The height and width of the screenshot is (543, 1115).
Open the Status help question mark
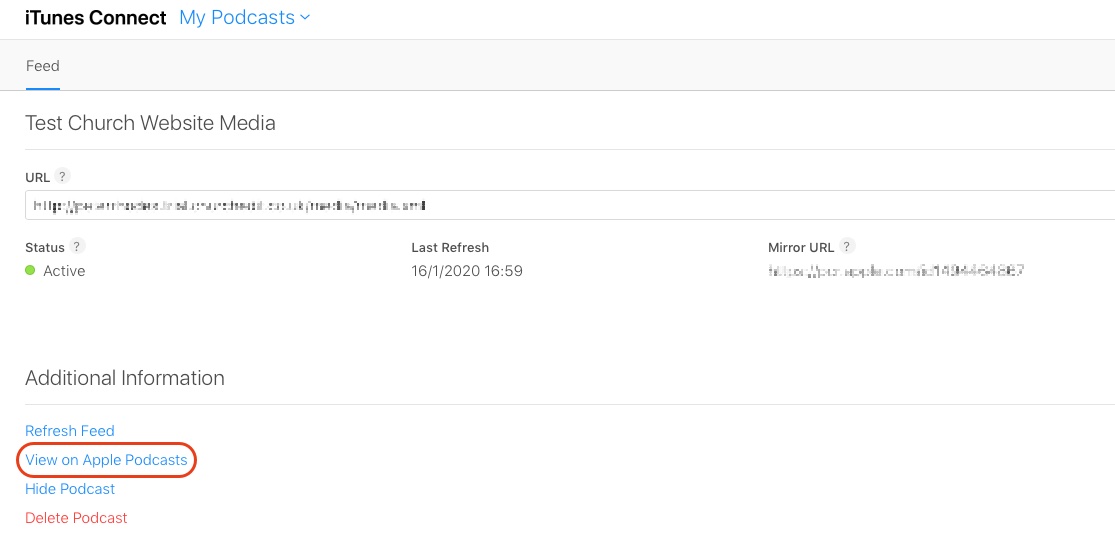[78, 247]
